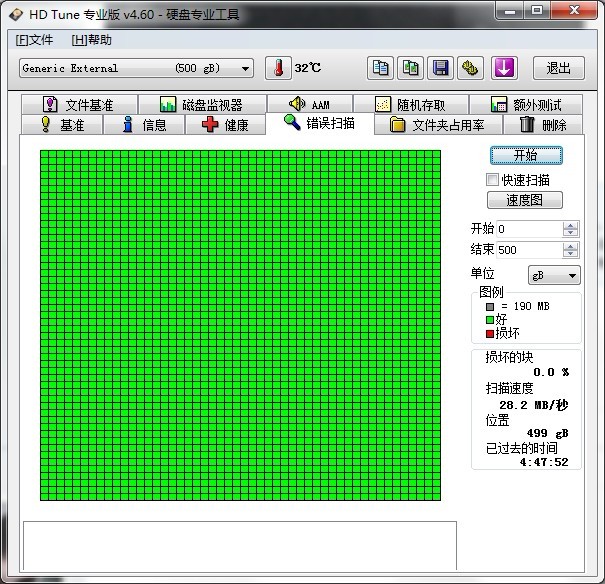Increase the 开始 start value with up arrow
This screenshot has height=584, width=605.
click(x=570, y=225)
